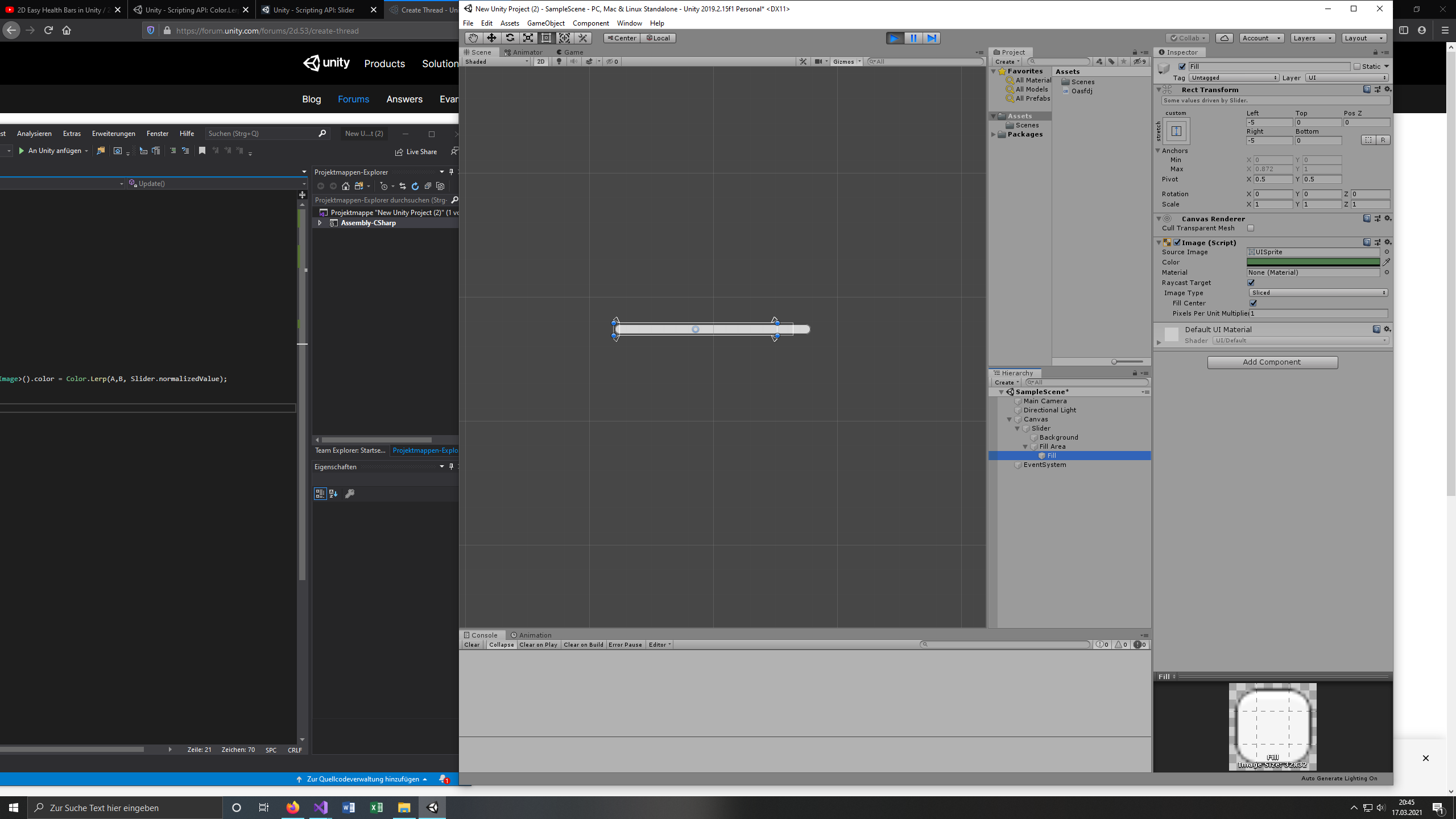Select Background in the Hierarchy
The height and width of the screenshot is (819, 1456).
1058,437
